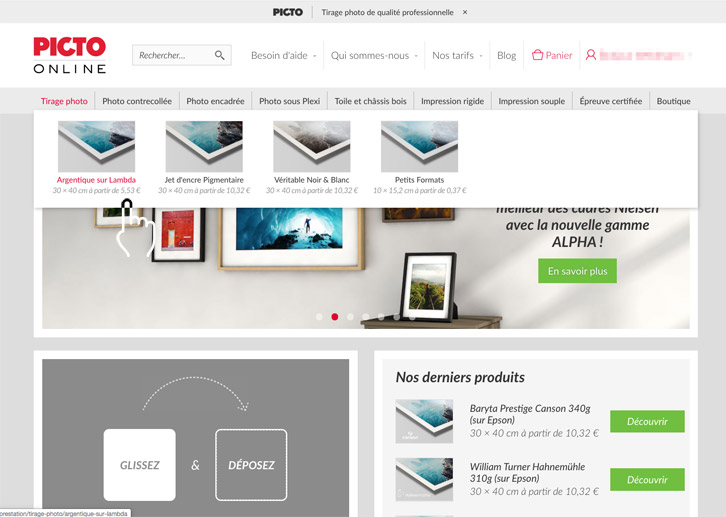
Task: Open the Panier shopping bag icon
Action: pos(537,55)
